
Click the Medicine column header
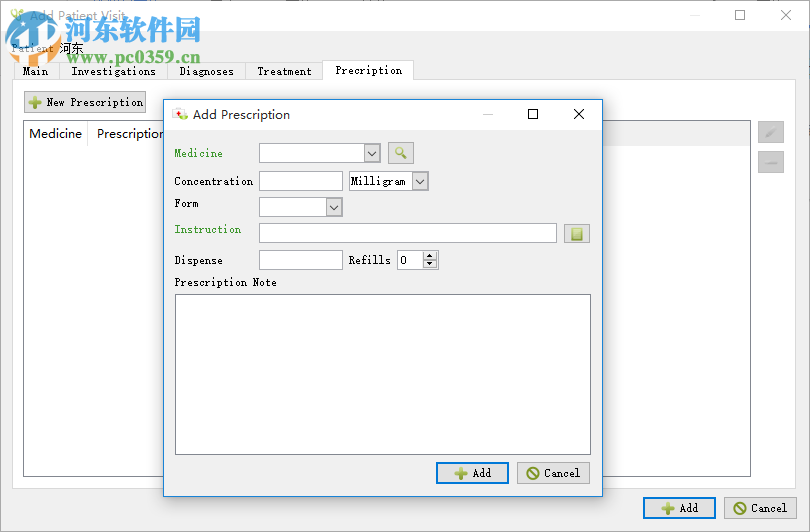(x=56, y=134)
